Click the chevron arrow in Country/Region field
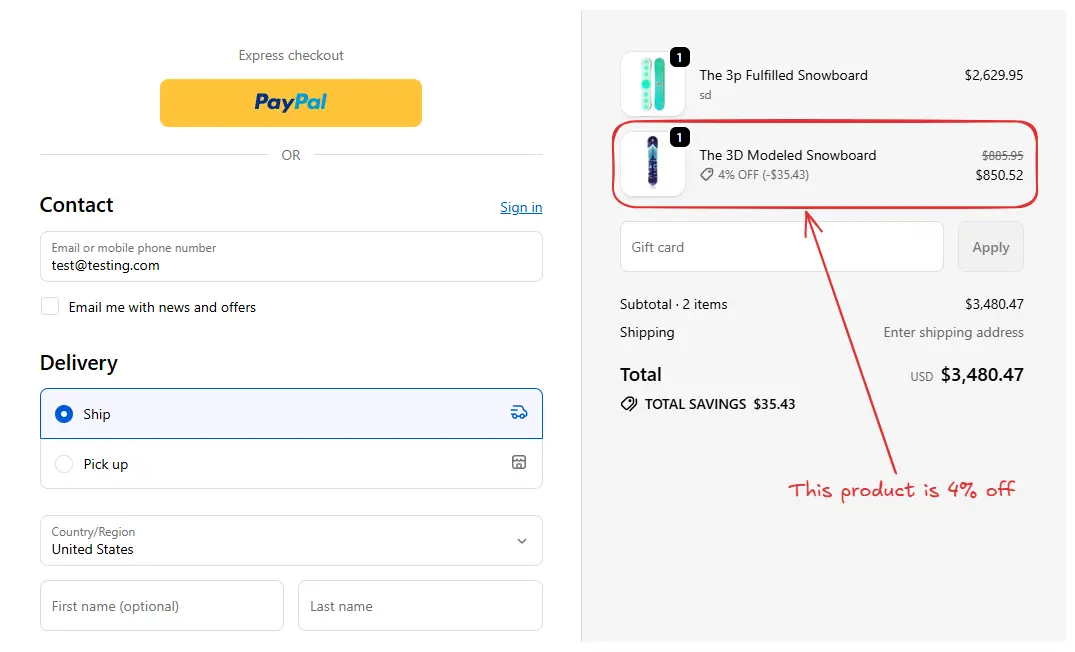This screenshot has height=652, width=1075. coord(521,541)
